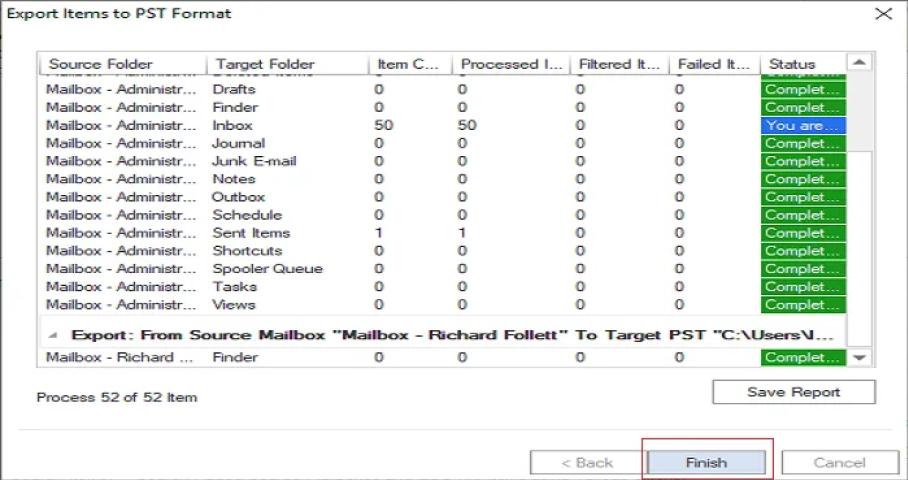908x480 pixels.
Task: Click the Item Count column header
Action: [408, 64]
